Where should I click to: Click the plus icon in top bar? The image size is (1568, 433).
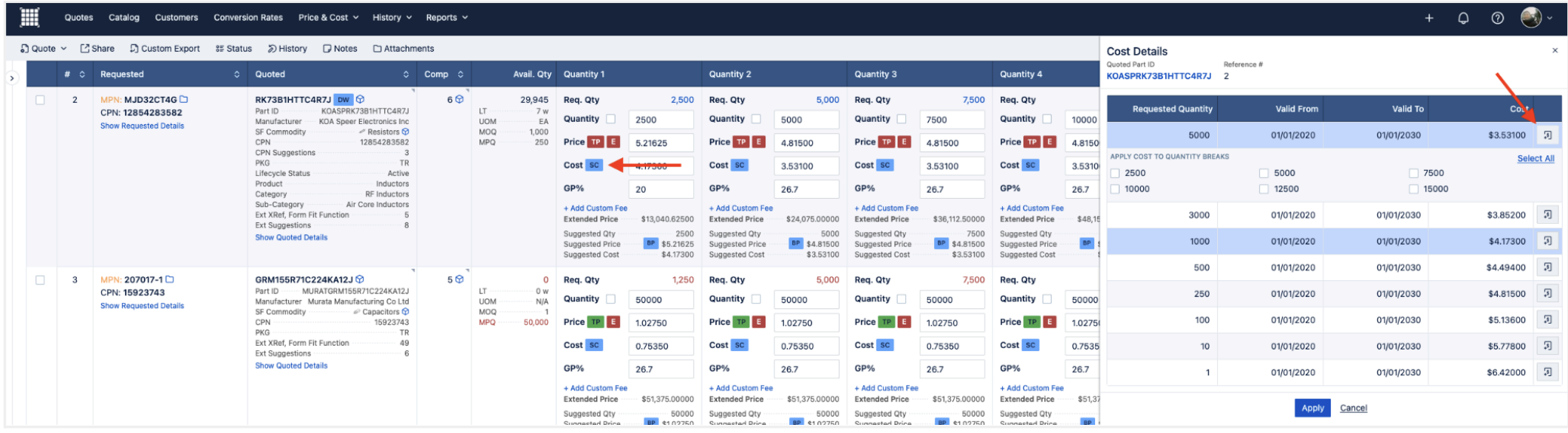1429,18
